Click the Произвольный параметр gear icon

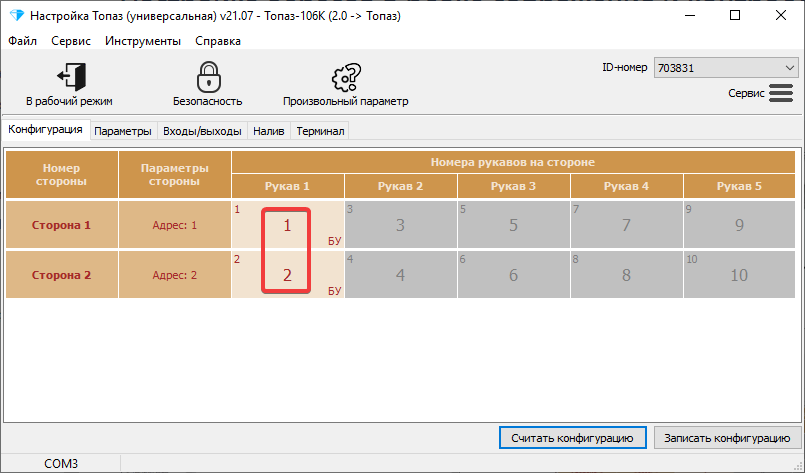coord(346,77)
